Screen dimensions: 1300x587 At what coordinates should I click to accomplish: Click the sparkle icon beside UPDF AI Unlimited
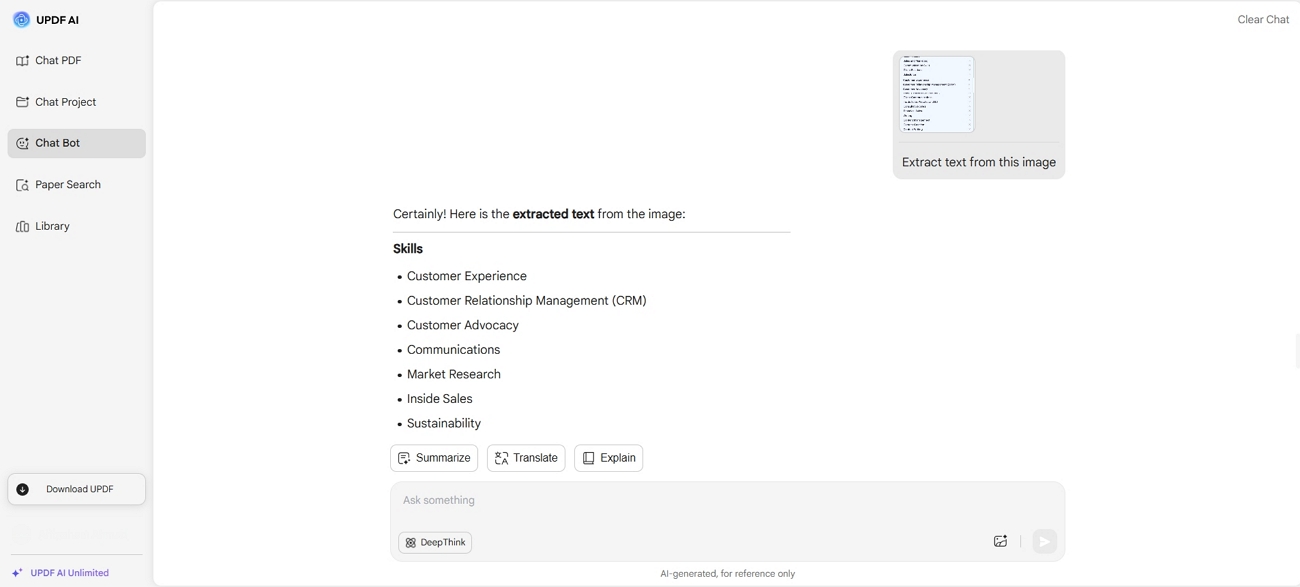click(17, 573)
